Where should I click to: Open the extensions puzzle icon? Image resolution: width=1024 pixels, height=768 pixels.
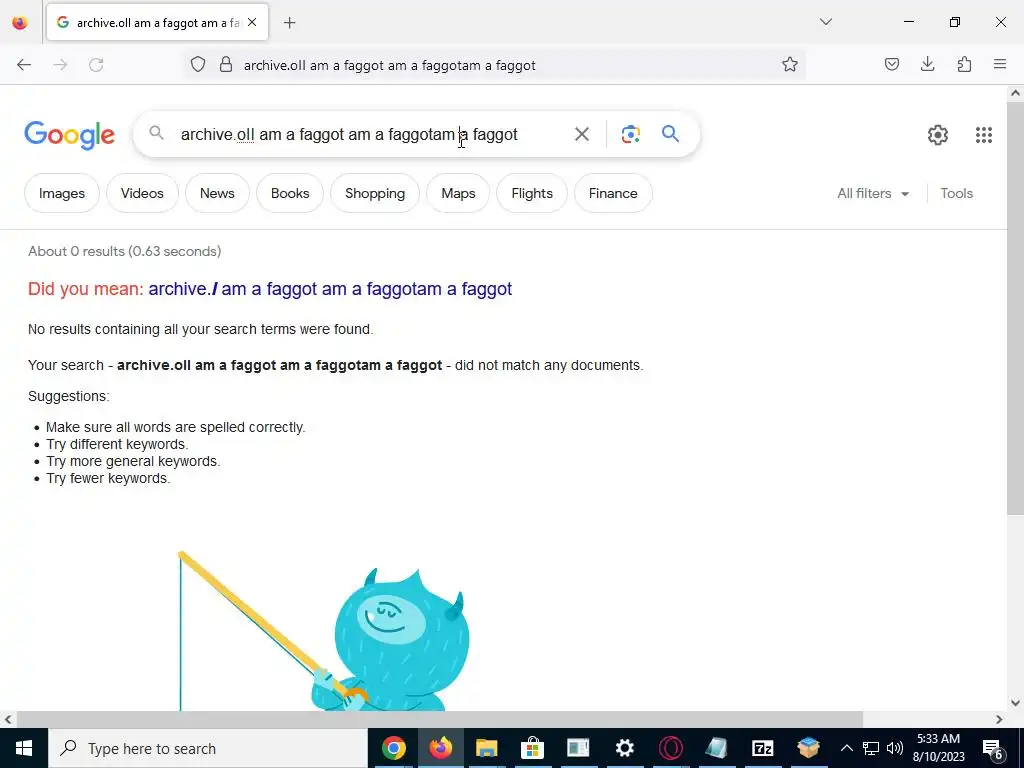(964, 64)
